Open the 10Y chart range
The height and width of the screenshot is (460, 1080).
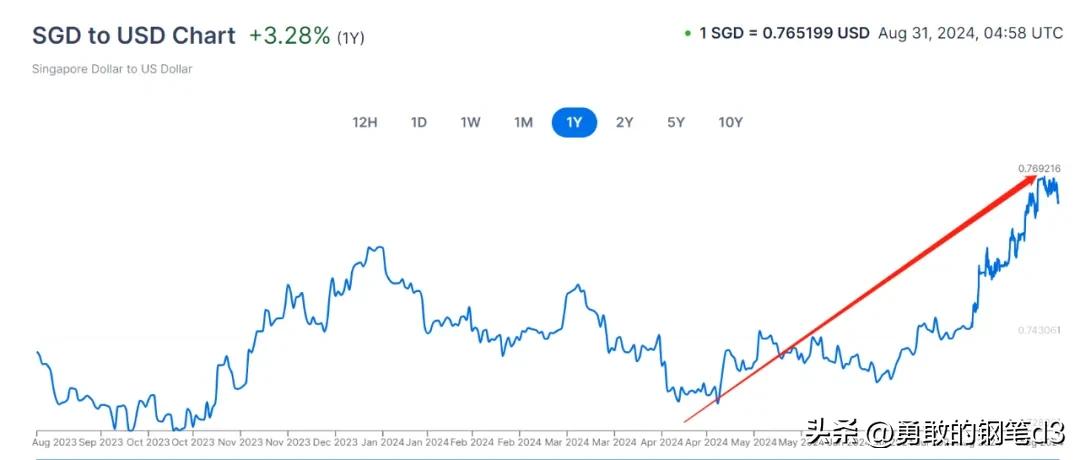[731, 123]
